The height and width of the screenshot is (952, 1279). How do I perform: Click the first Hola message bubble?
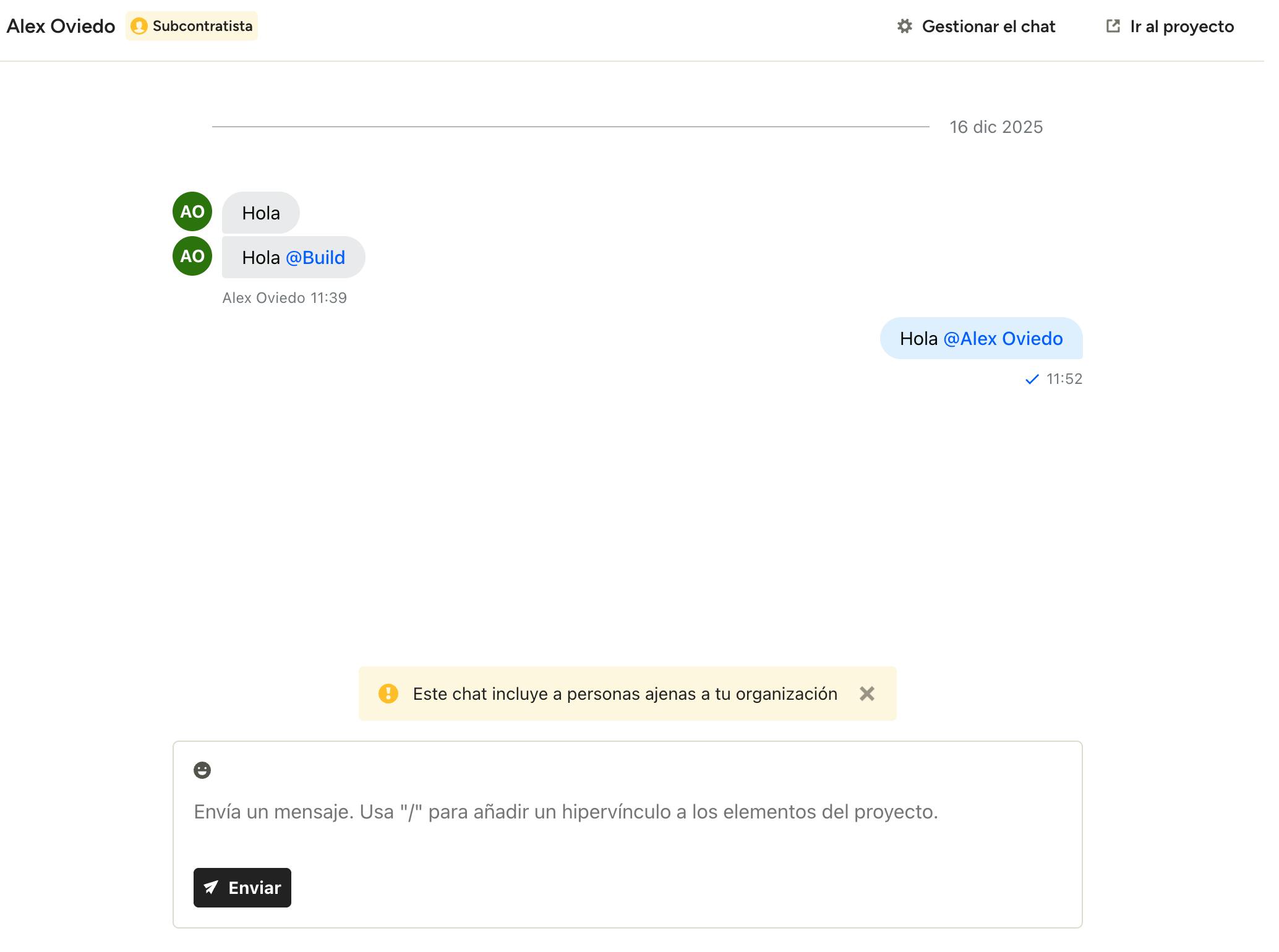pos(261,213)
